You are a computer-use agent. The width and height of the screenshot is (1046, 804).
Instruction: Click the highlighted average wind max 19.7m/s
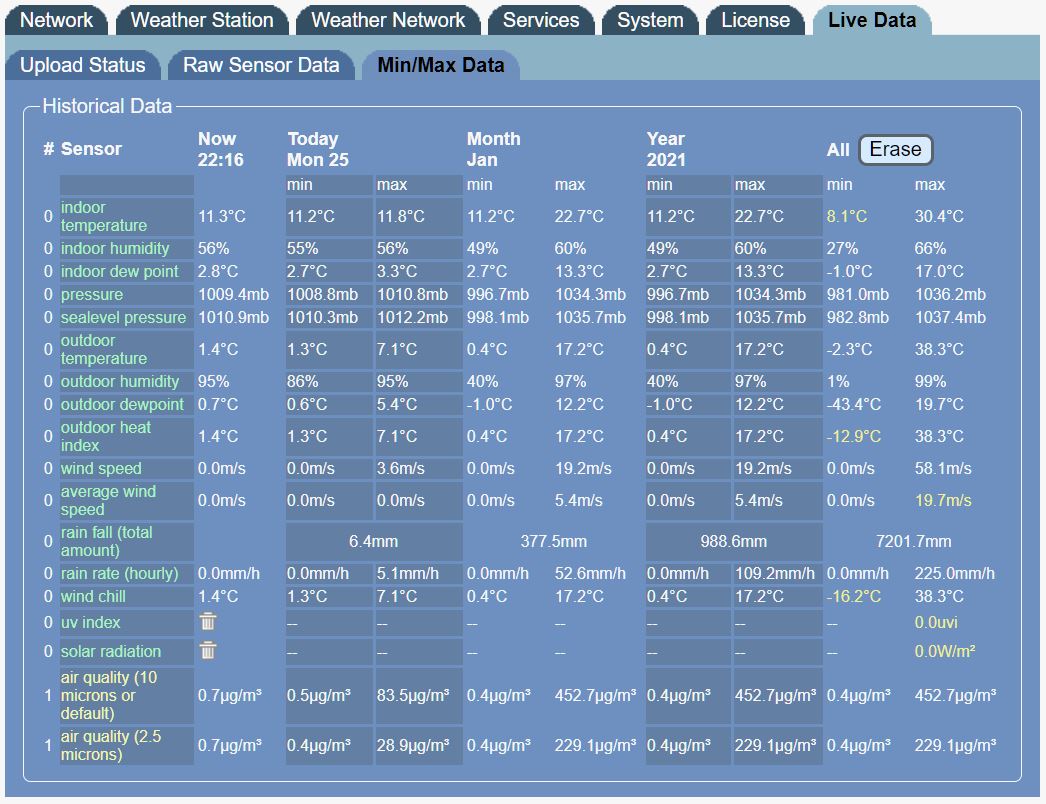pos(943,500)
